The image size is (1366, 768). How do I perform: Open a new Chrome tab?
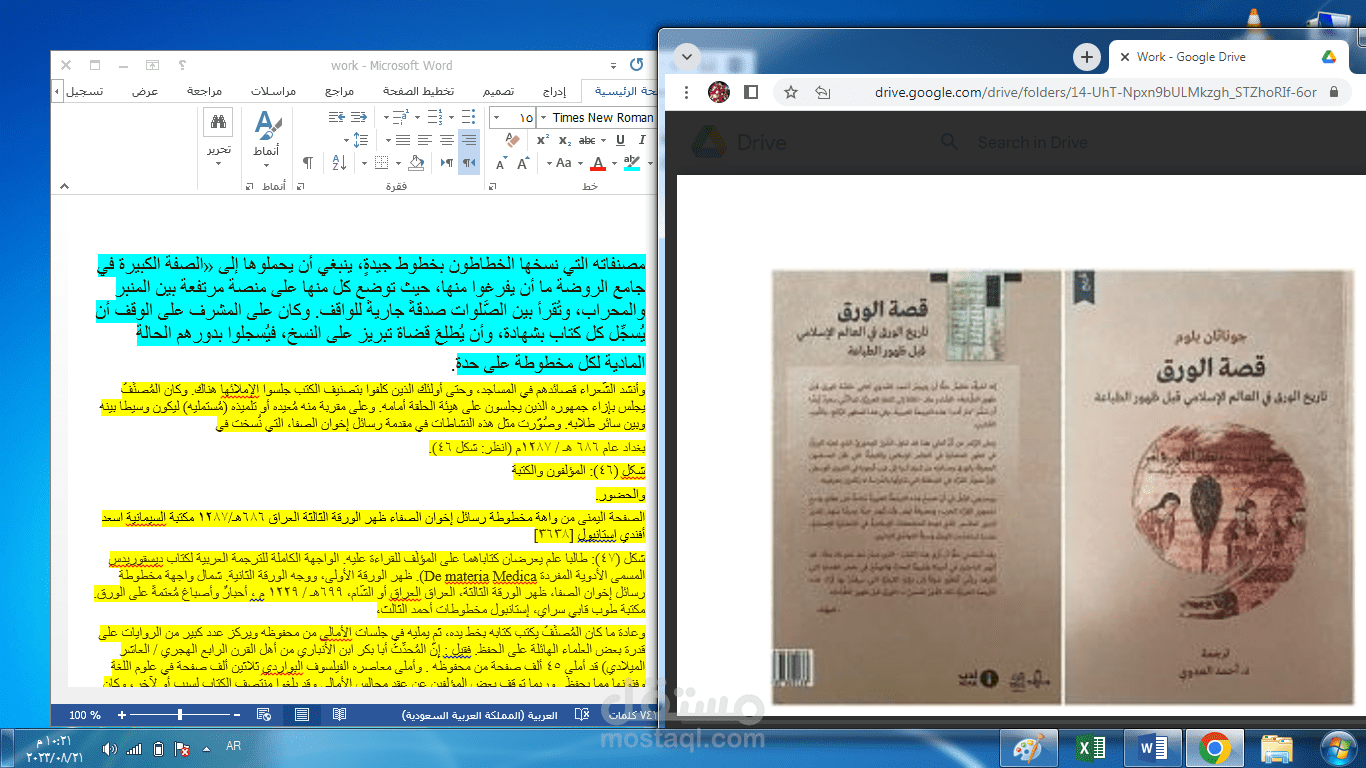coord(1086,57)
